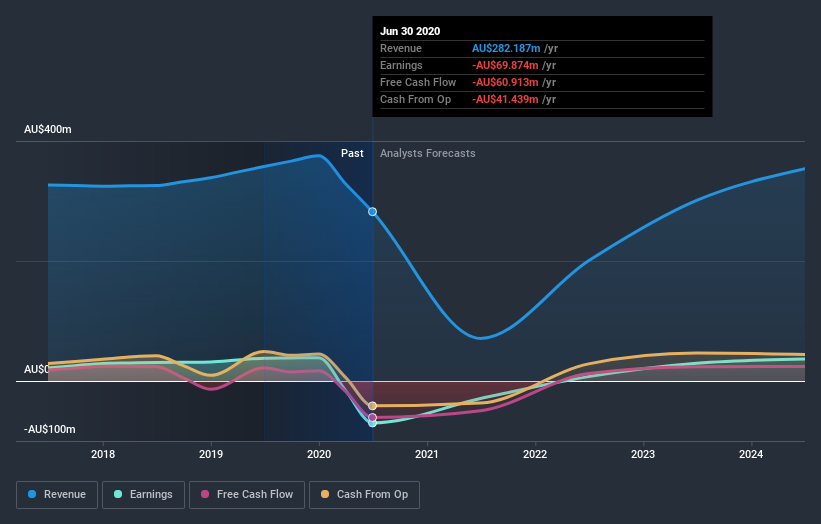
Task: Click the Jun 30 2020 tooltip date
Action: 410,31
